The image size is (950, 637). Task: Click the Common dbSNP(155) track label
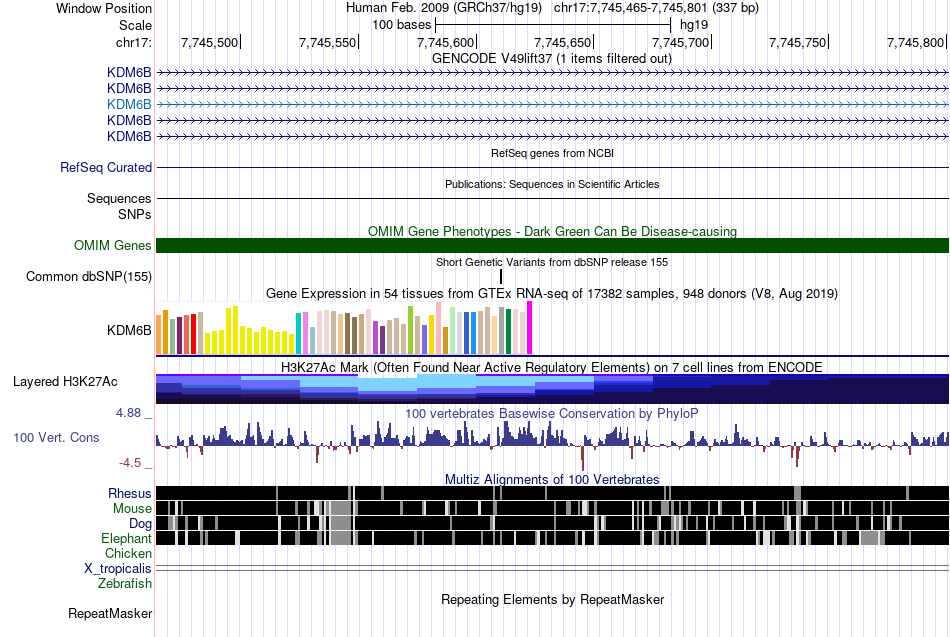(x=89, y=276)
